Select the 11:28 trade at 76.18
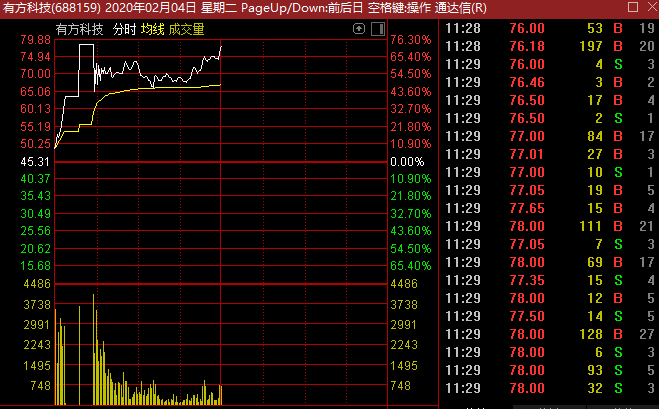Screen dimensions: 659x409 pyautogui.click(x=548, y=46)
